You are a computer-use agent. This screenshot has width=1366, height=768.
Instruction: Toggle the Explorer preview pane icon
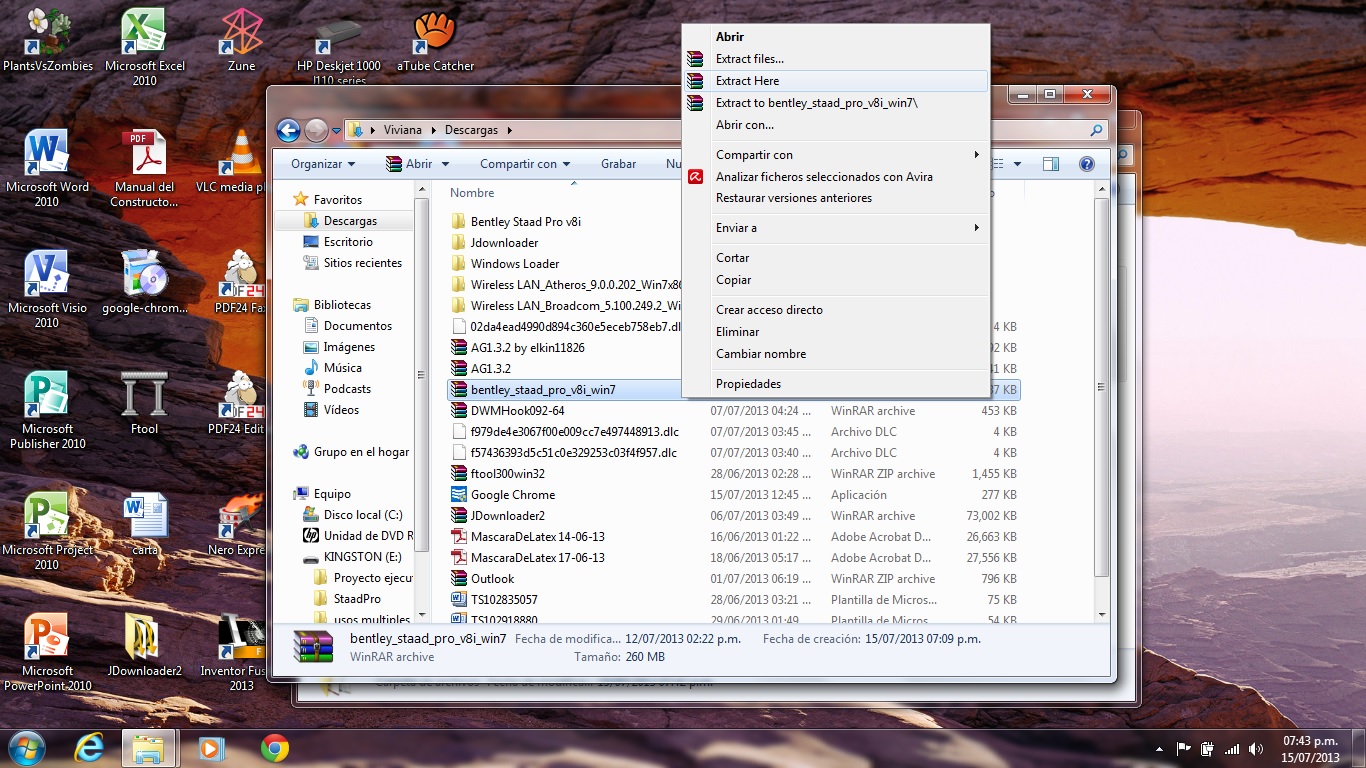click(1050, 164)
